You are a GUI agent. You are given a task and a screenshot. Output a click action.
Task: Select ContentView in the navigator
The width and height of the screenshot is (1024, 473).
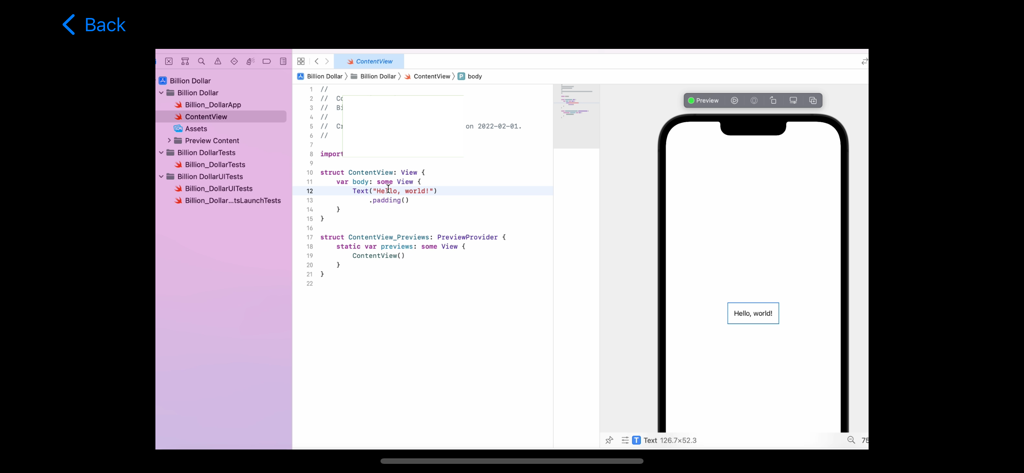click(221, 117)
